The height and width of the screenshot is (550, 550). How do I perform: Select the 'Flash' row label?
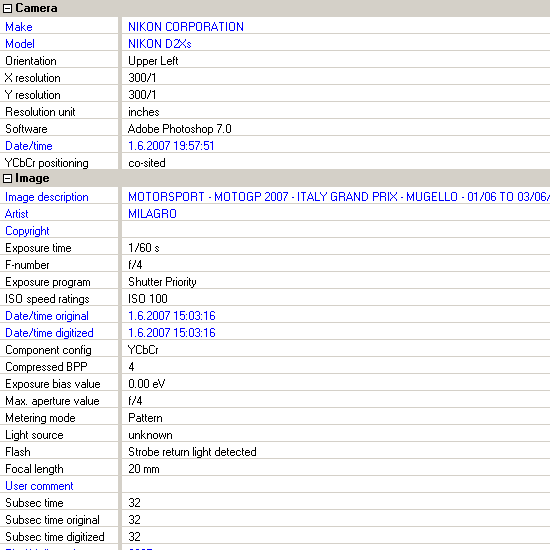click(x=18, y=452)
